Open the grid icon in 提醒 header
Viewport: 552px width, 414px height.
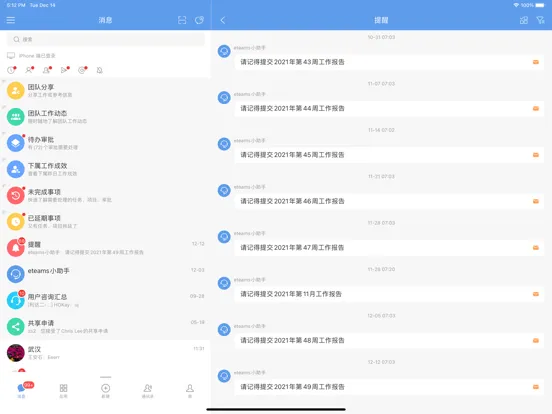(524, 20)
